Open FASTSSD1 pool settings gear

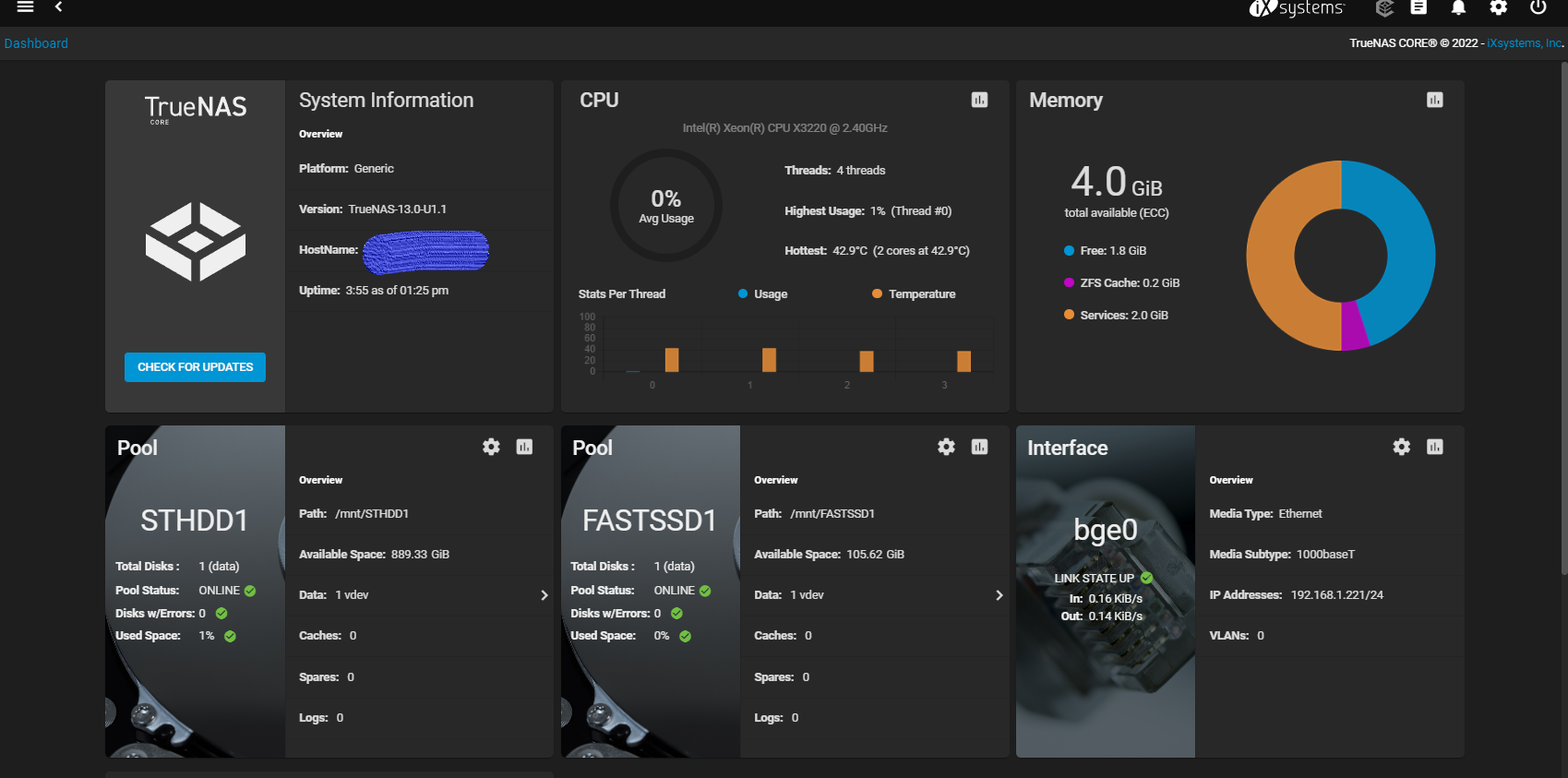point(946,447)
